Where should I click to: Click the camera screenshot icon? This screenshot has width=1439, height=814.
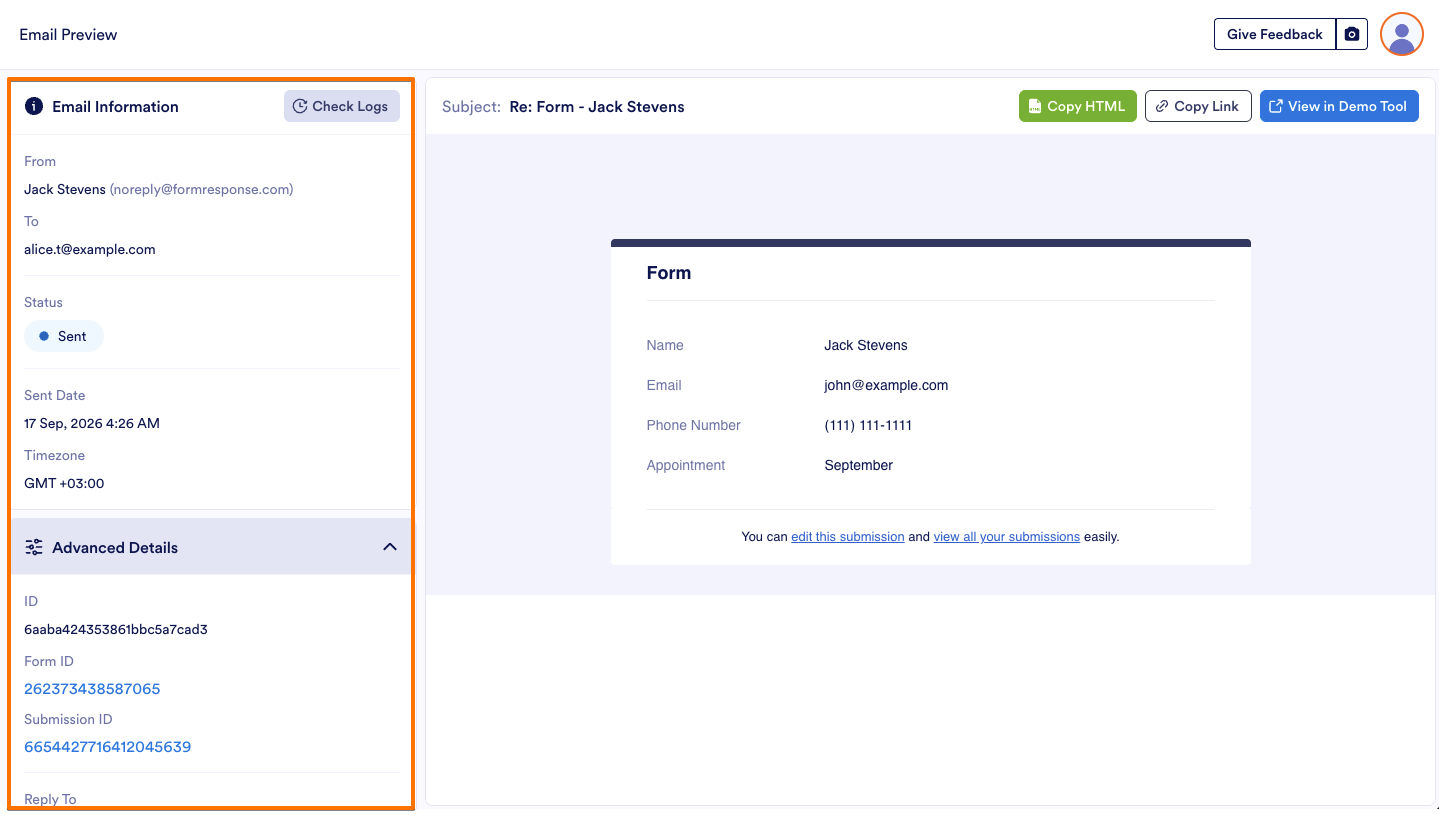[x=1352, y=34]
